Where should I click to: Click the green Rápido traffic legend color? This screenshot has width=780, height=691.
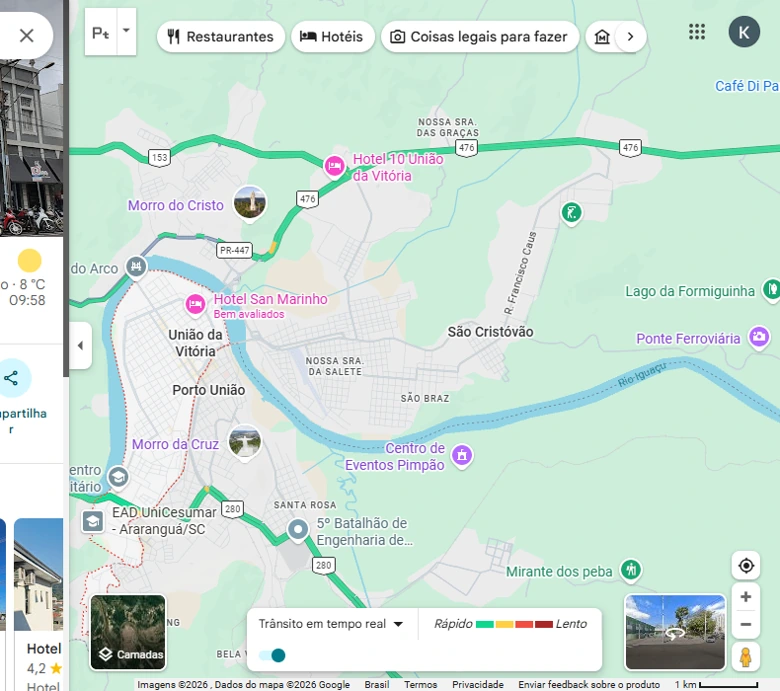(x=485, y=624)
